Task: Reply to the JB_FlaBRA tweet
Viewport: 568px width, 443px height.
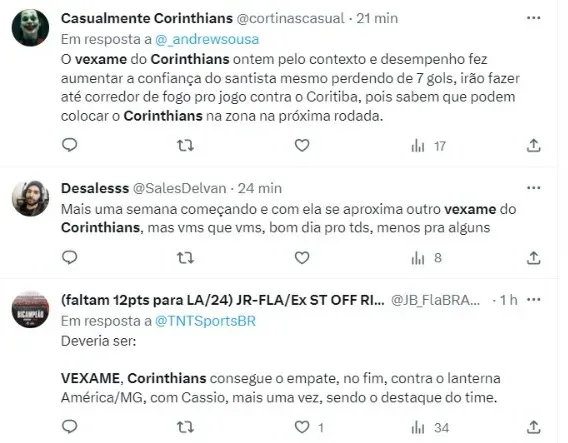Action: (x=70, y=427)
